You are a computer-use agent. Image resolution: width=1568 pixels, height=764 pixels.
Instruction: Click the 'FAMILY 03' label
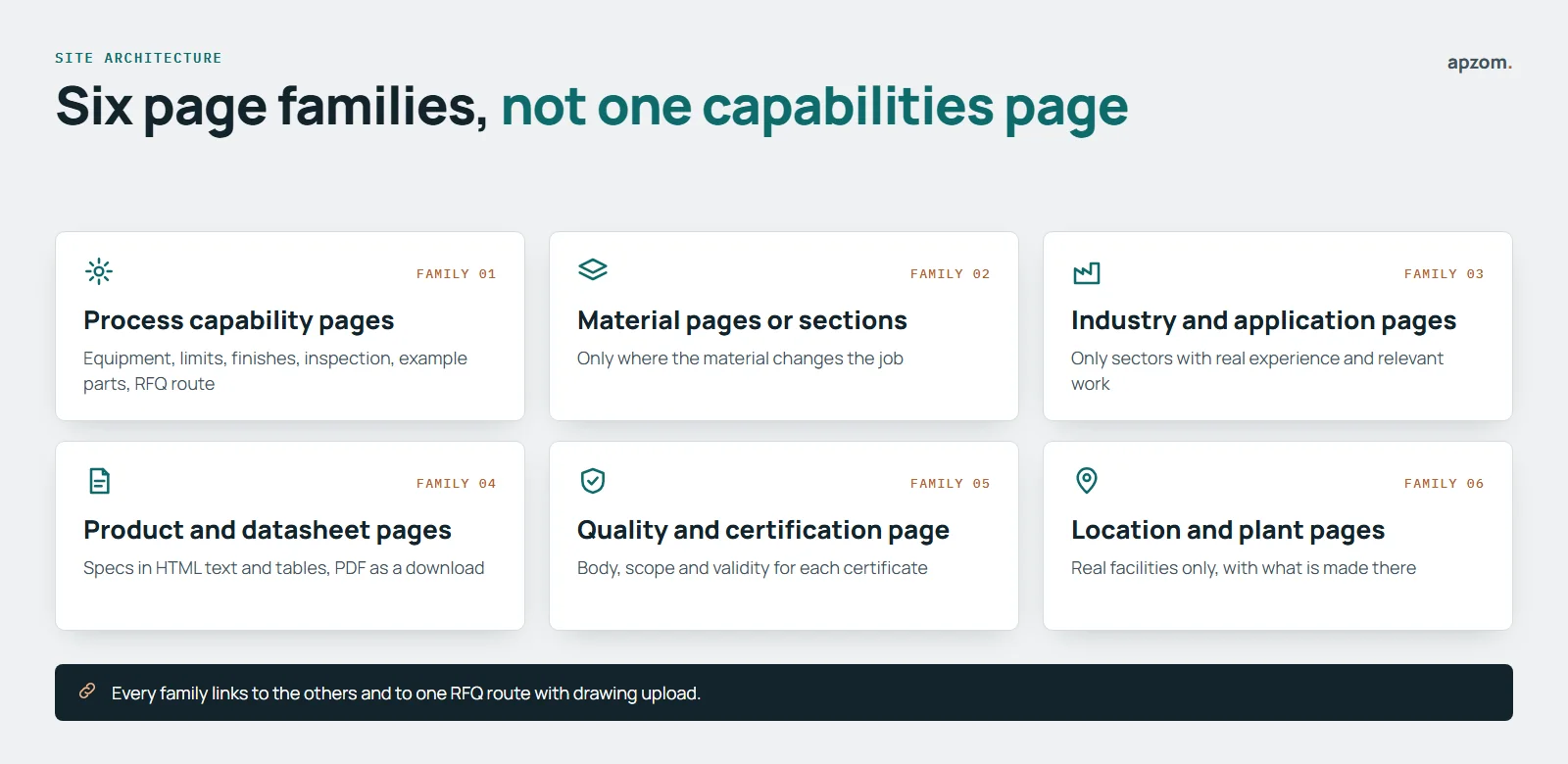click(1445, 274)
